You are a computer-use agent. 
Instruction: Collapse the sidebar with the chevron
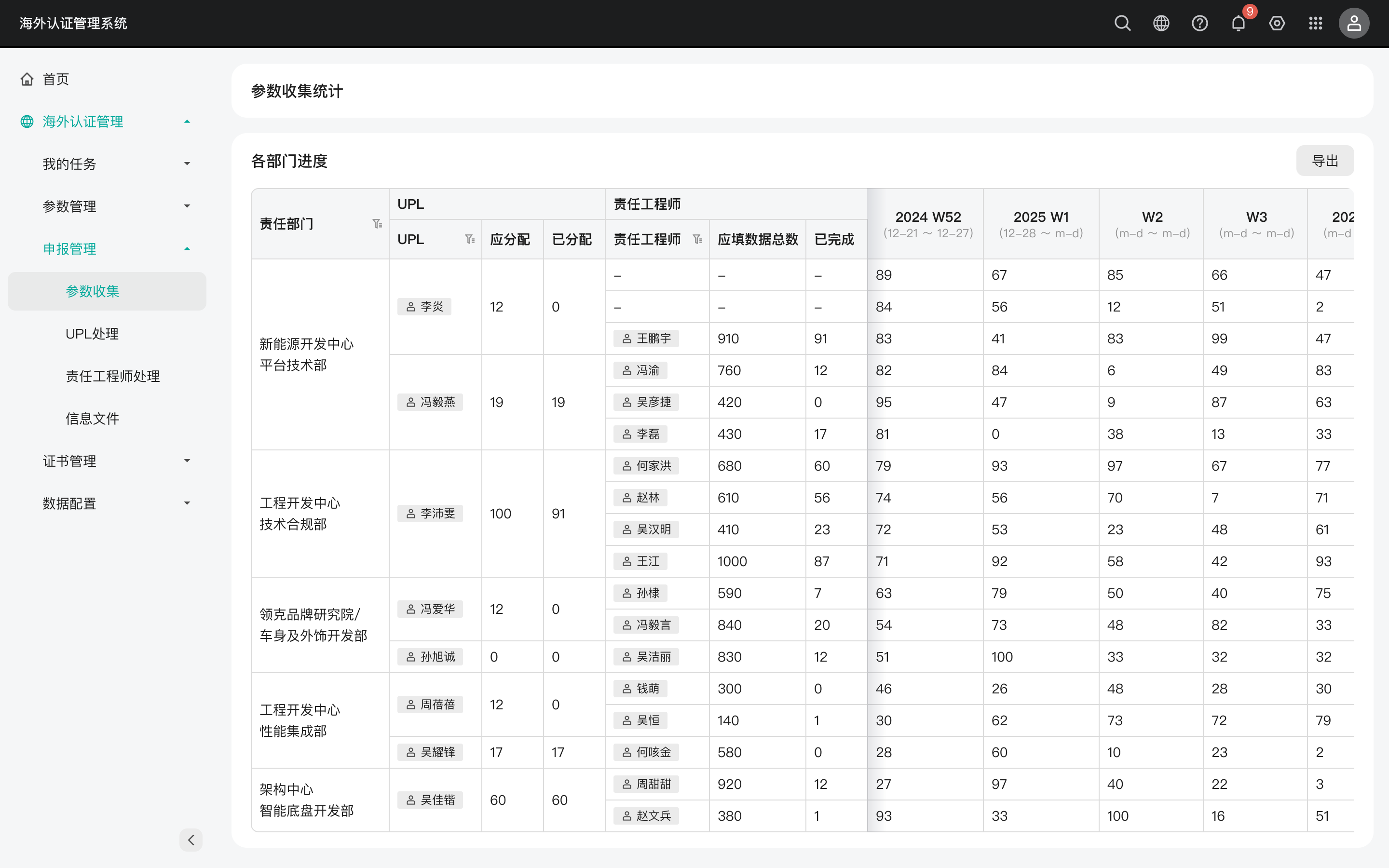(191, 840)
